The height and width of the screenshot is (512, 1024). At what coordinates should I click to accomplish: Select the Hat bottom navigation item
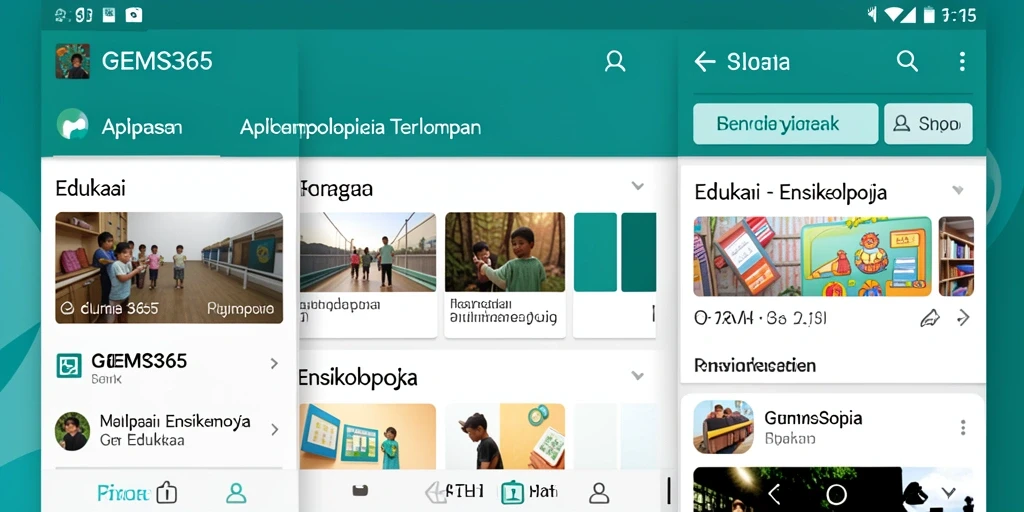point(530,491)
